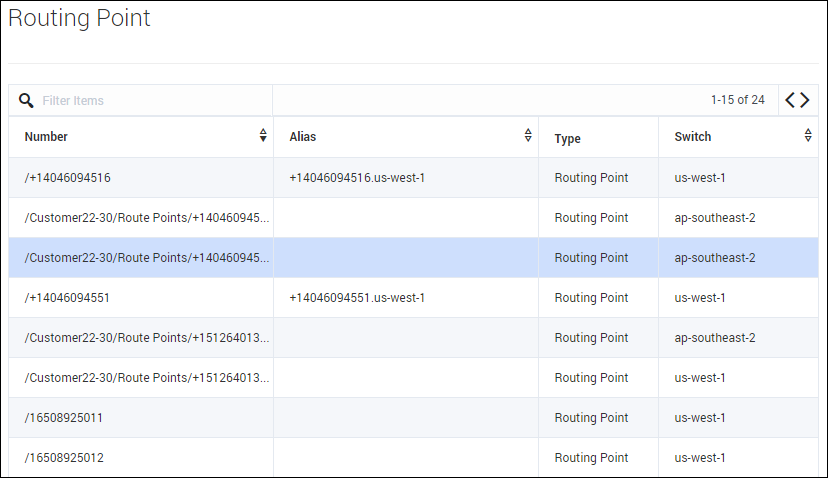The height and width of the screenshot is (478, 828).
Task: Select the Customer22-30 +151264013 us-west-1 row
Action: (x=147, y=378)
